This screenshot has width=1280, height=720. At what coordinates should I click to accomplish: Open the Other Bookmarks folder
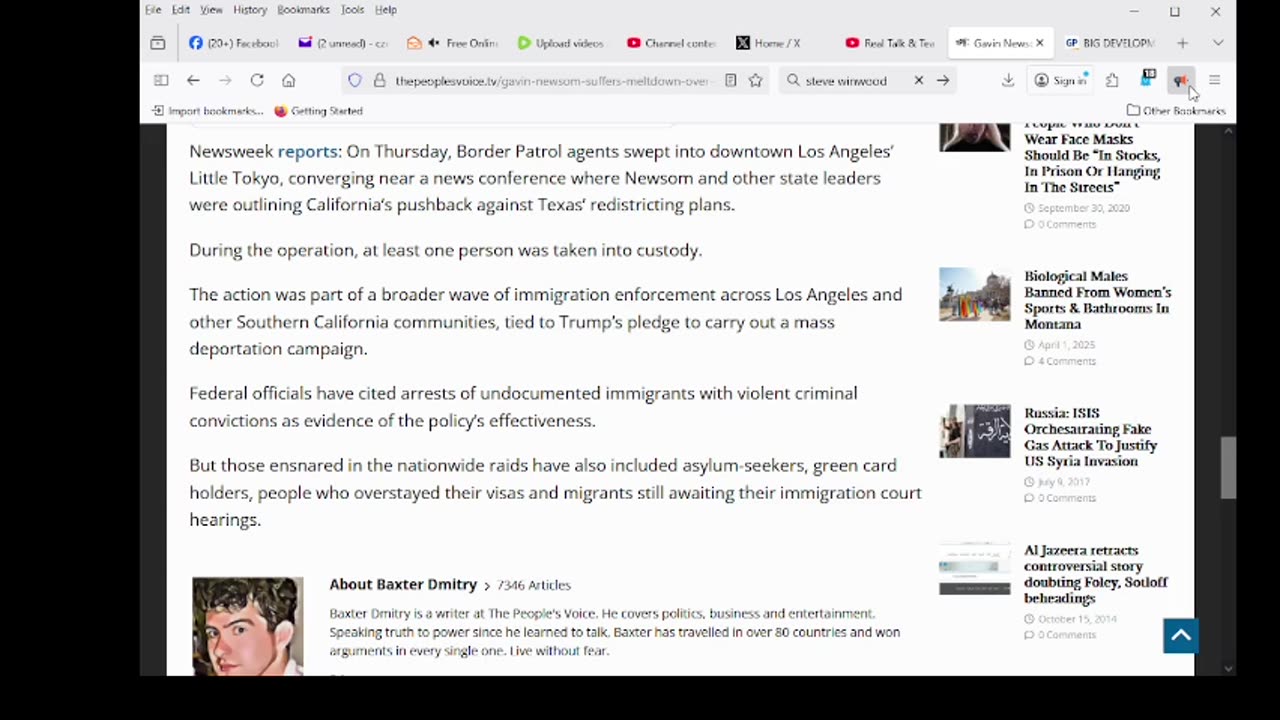coord(1176,111)
